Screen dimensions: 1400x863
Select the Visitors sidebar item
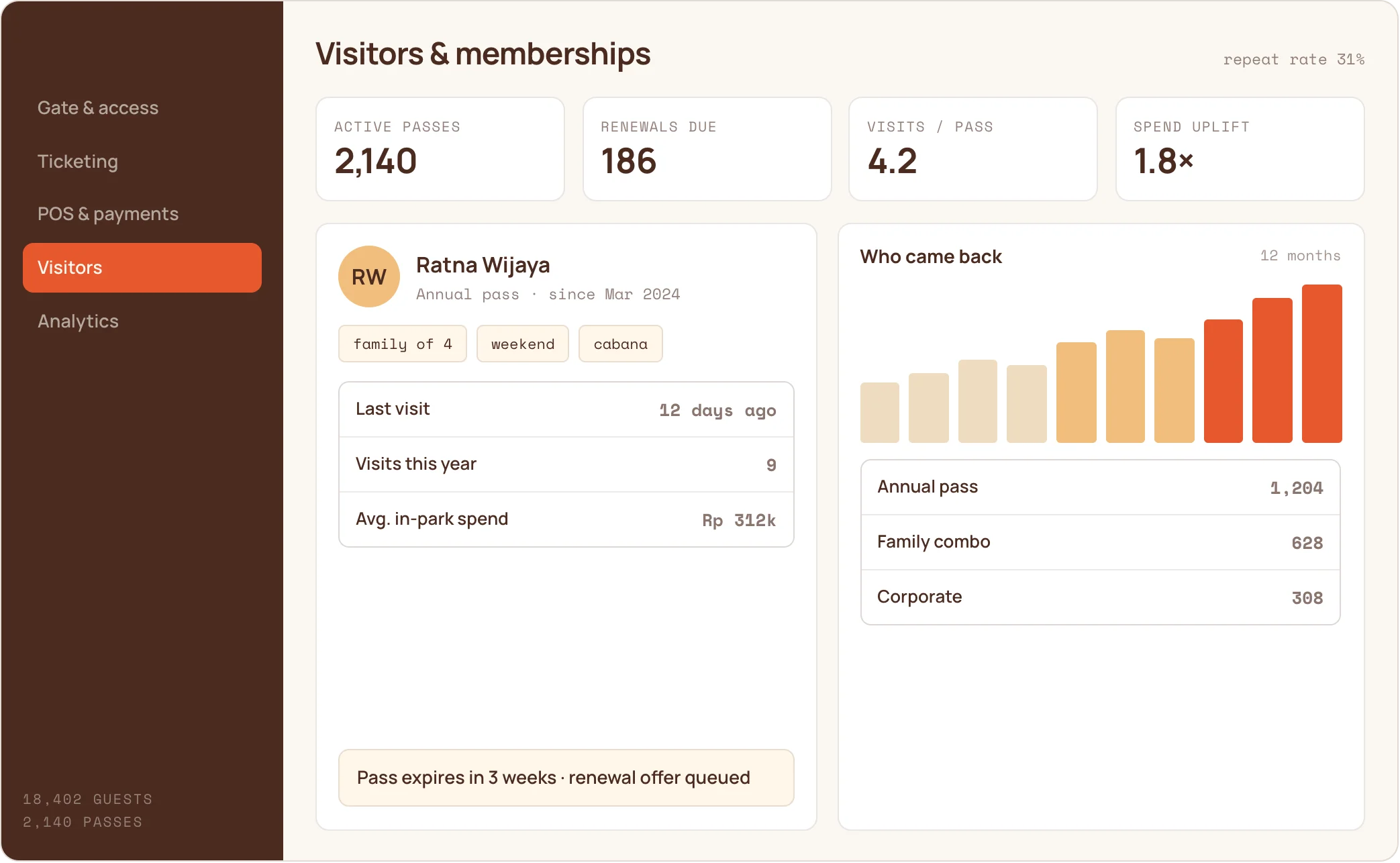[142, 268]
